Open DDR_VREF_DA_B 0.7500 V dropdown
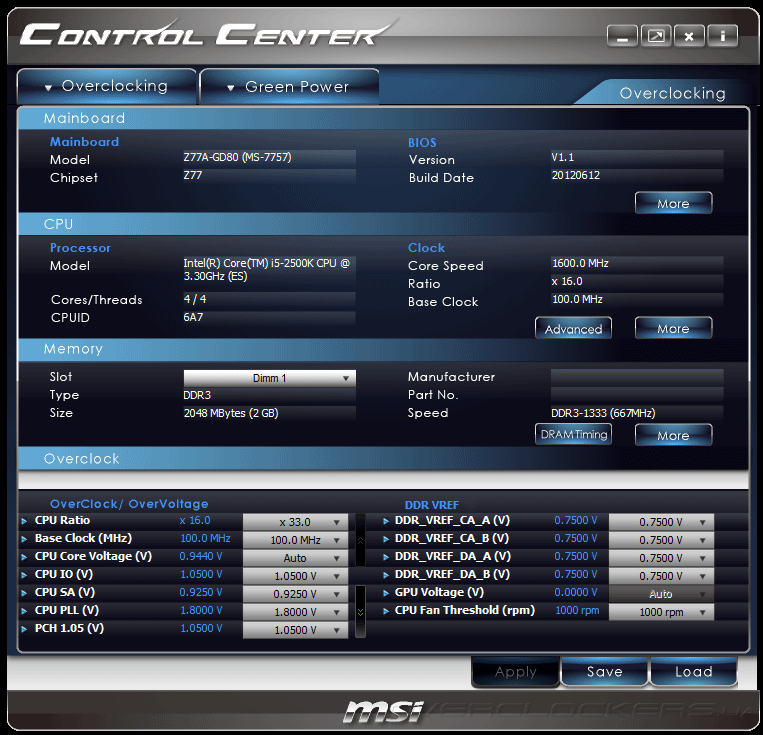Viewport: 763px width, 735px height. point(661,576)
